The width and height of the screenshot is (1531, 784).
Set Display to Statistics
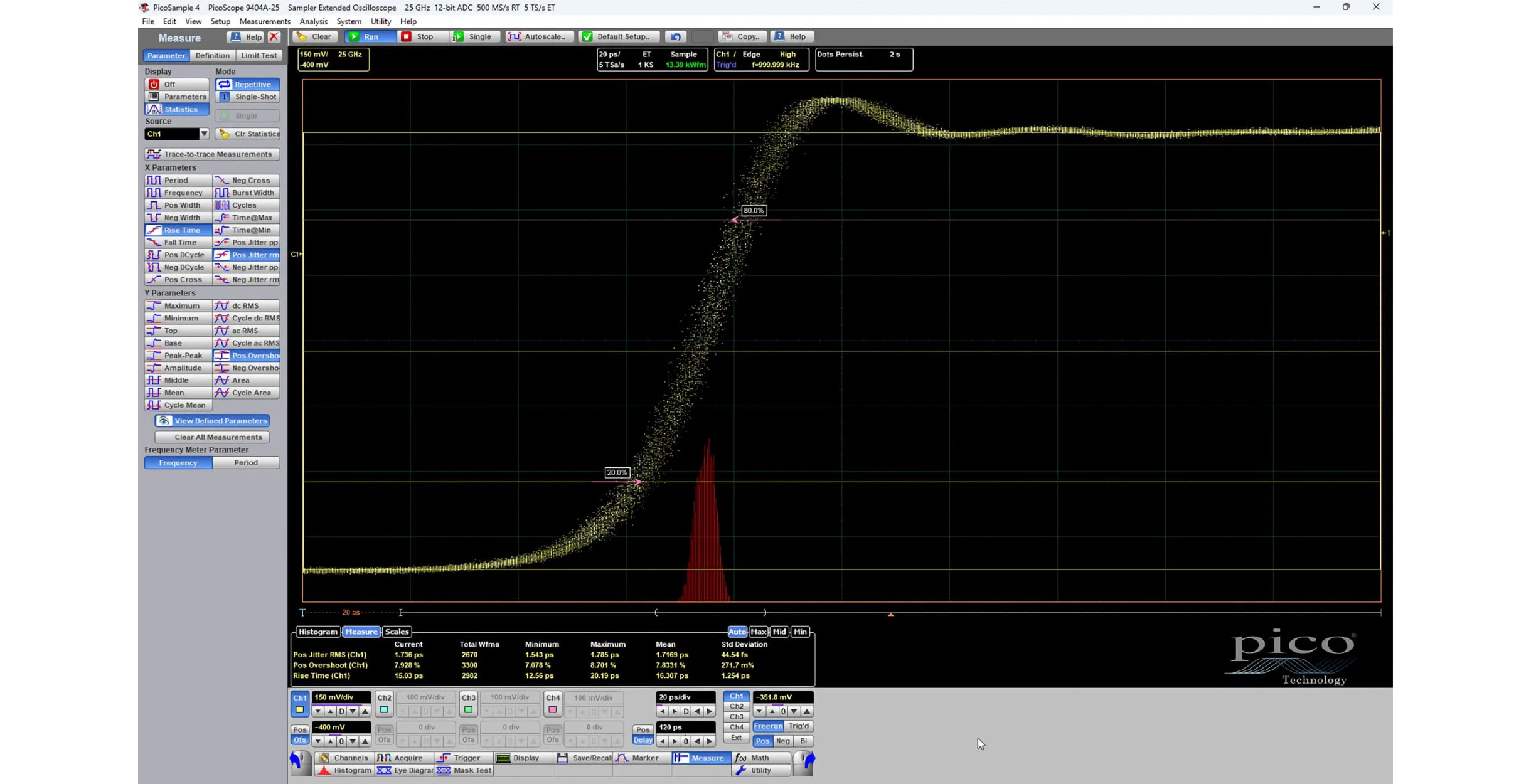coord(177,109)
